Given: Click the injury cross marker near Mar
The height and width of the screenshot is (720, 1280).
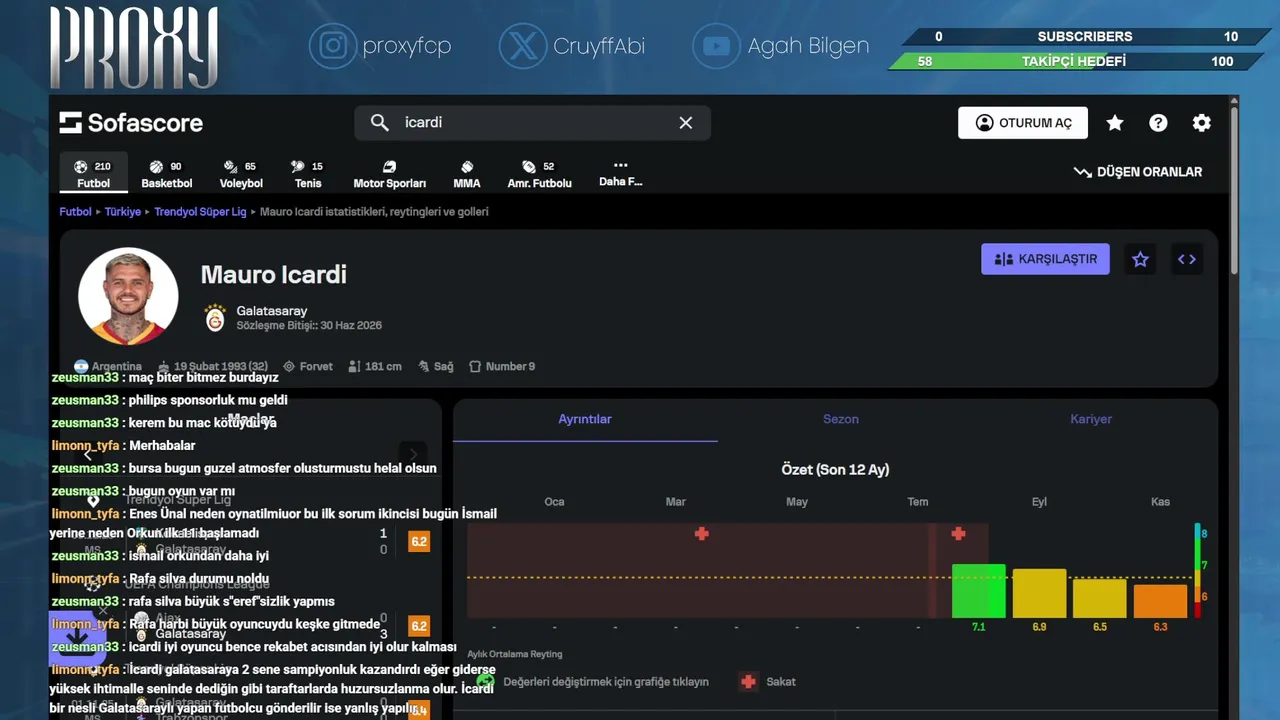Looking at the screenshot, I should pyautogui.click(x=702, y=534).
